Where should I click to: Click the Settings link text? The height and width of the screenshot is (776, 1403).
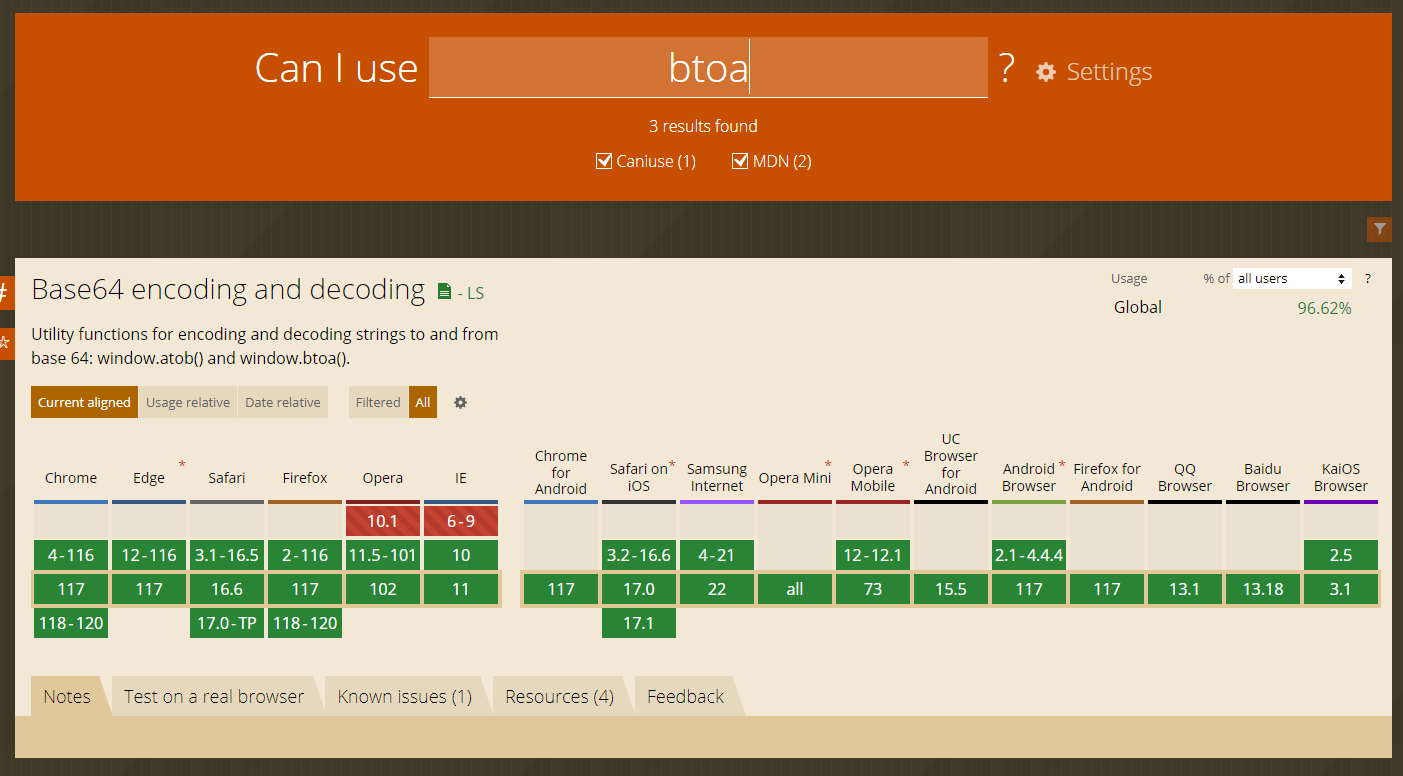click(1109, 72)
